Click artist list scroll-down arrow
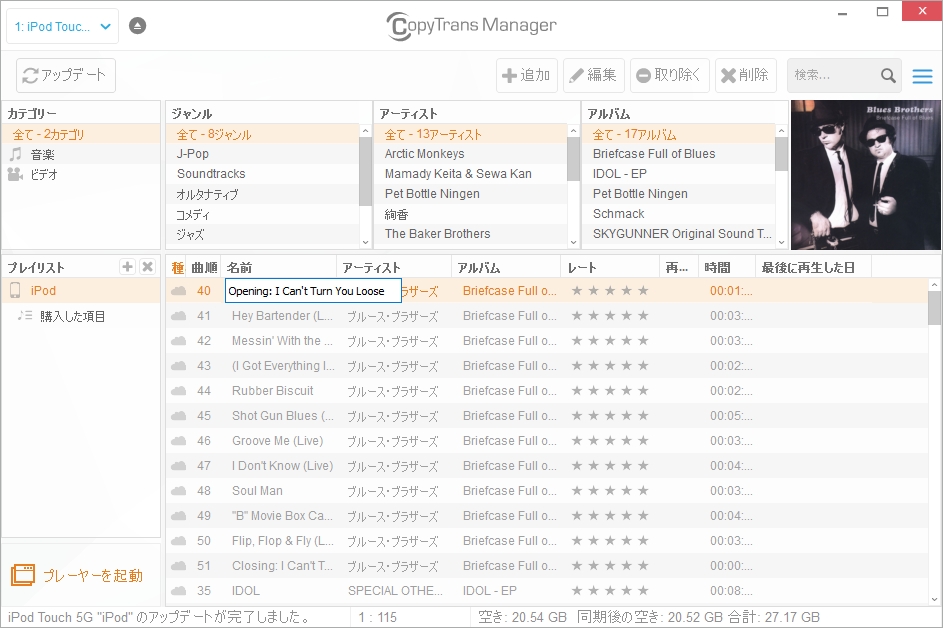This screenshot has height=628, width=943. 573,242
